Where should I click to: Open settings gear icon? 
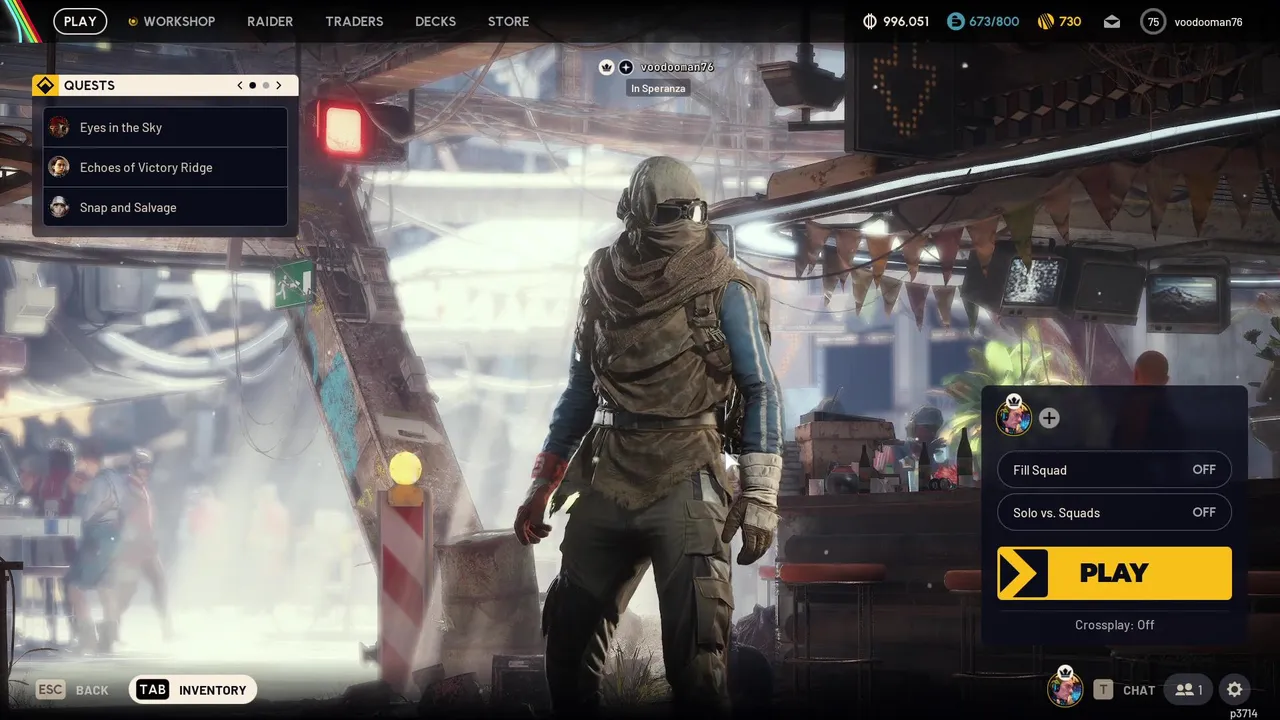1235,689
